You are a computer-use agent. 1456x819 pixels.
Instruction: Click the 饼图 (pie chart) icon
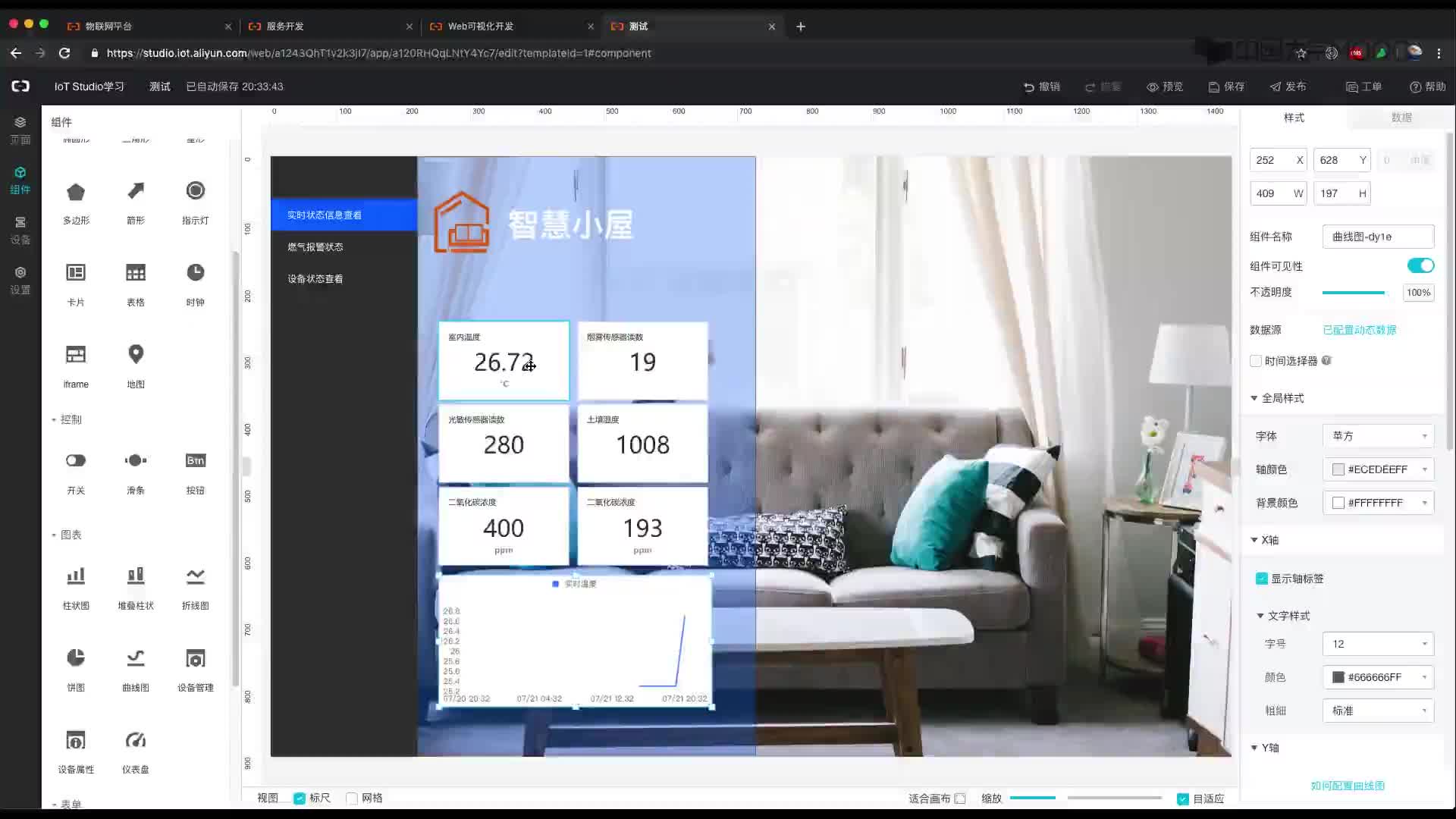[76, 657]
